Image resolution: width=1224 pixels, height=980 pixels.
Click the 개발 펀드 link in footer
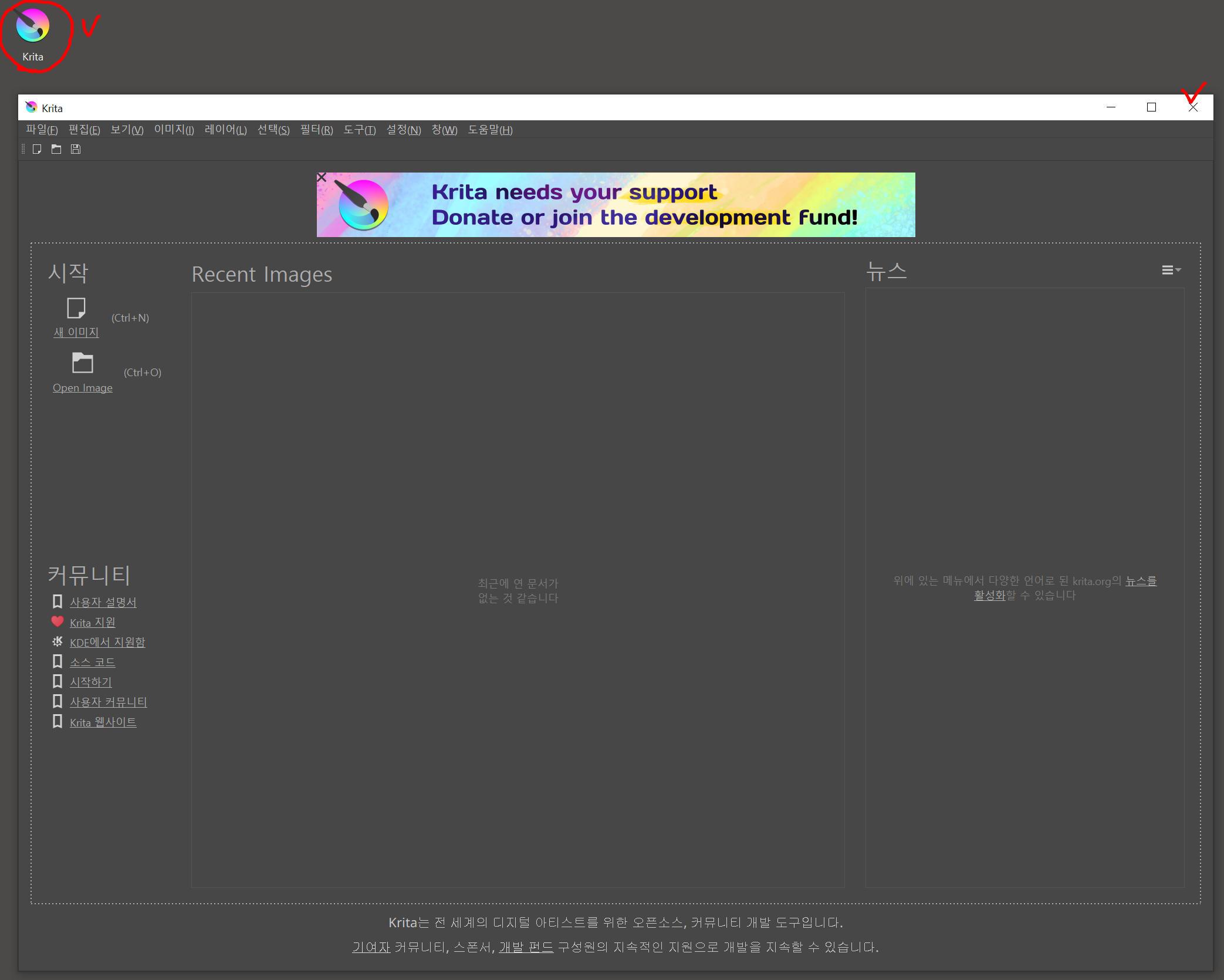[x=526, y=947]
